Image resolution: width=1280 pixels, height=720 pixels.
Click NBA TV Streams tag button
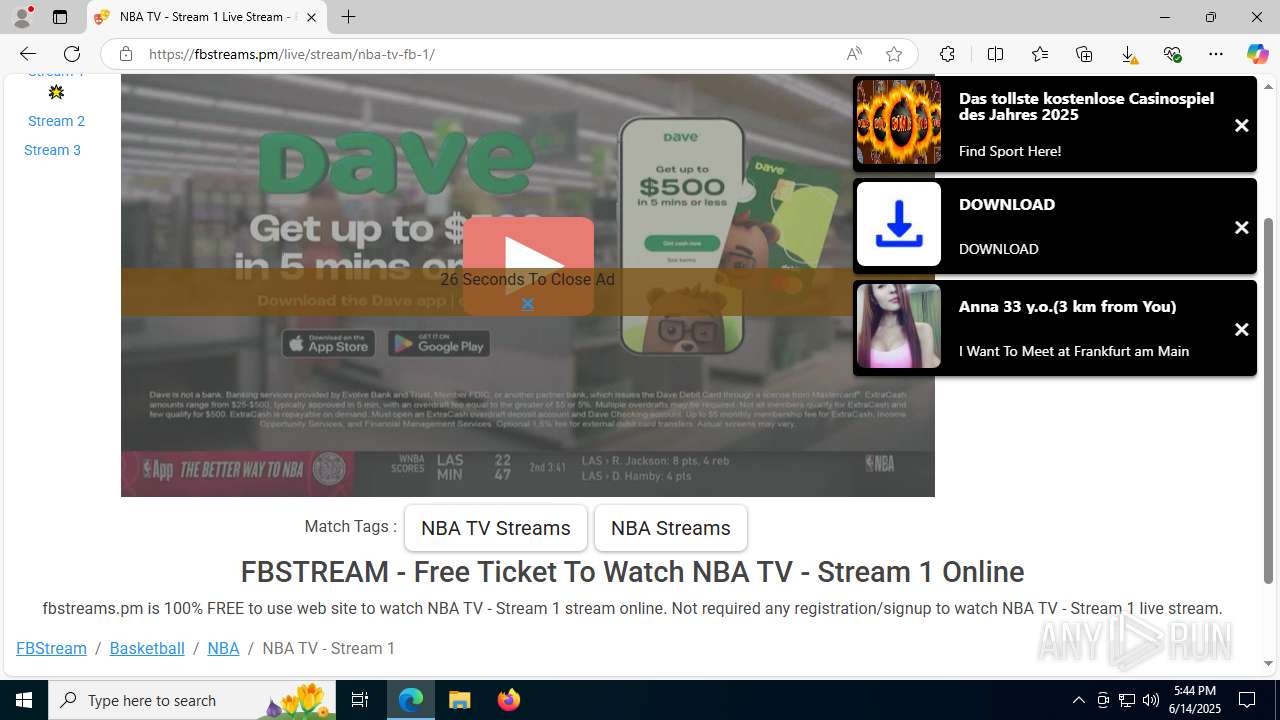click(x=496, y=528)
